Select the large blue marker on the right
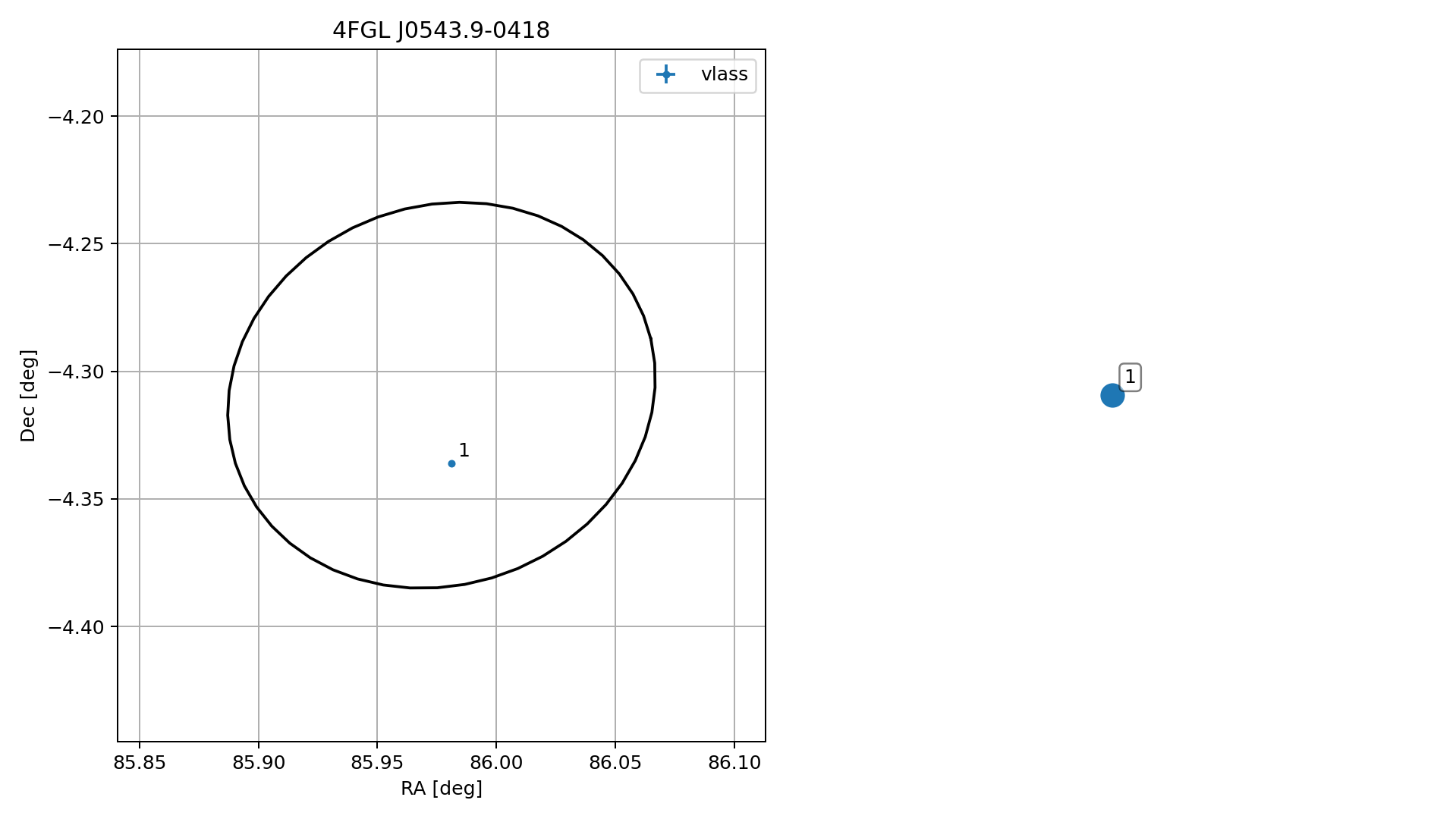The height and width of the screenshot is (819, 1456). coord(1112,395)
